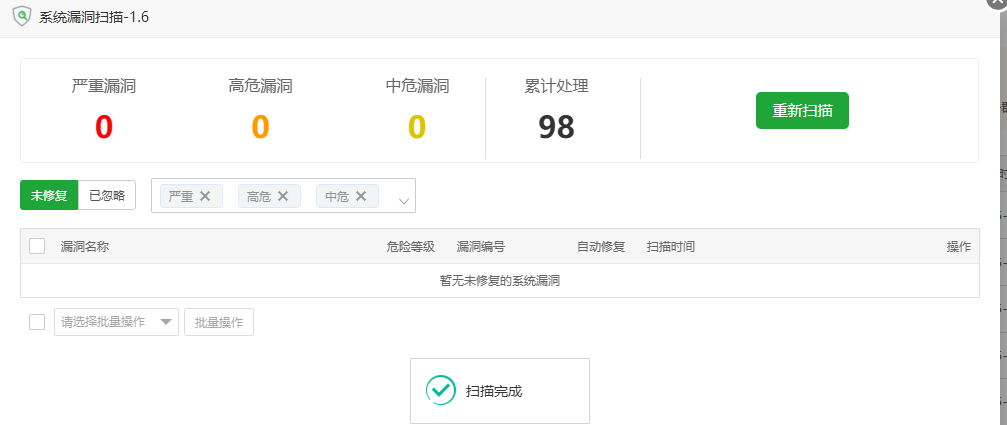
Task: Check the box beside 请选择批量操作
Action: pos(37,322)
